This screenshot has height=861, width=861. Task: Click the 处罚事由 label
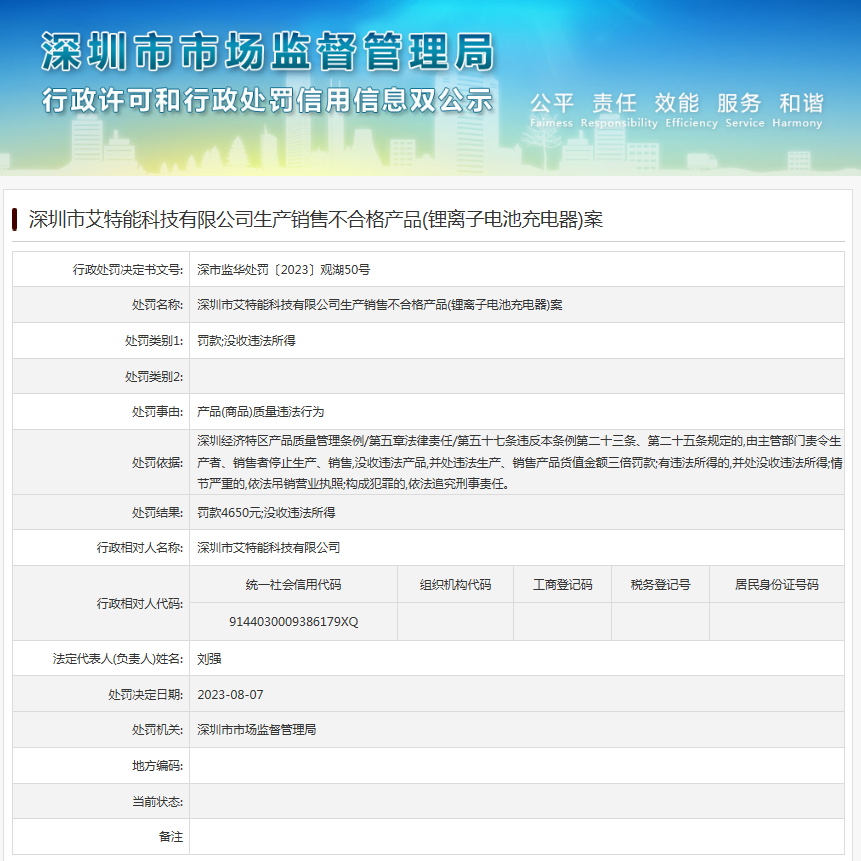coord(157,412)
